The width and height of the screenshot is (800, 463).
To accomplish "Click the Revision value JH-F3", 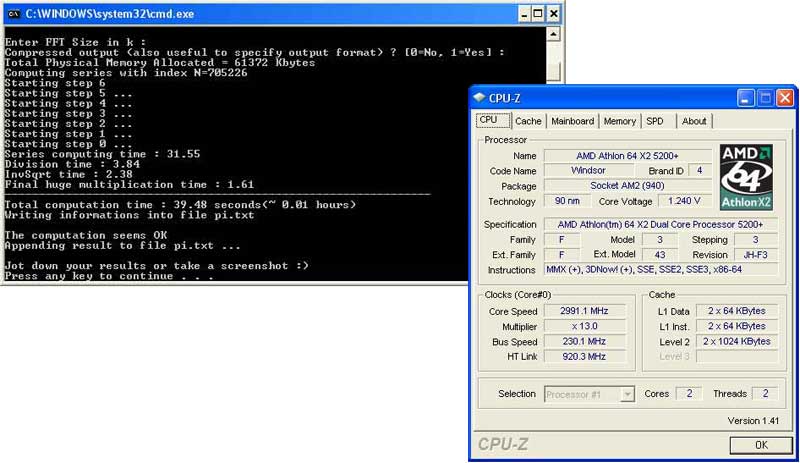I will 755,255.
